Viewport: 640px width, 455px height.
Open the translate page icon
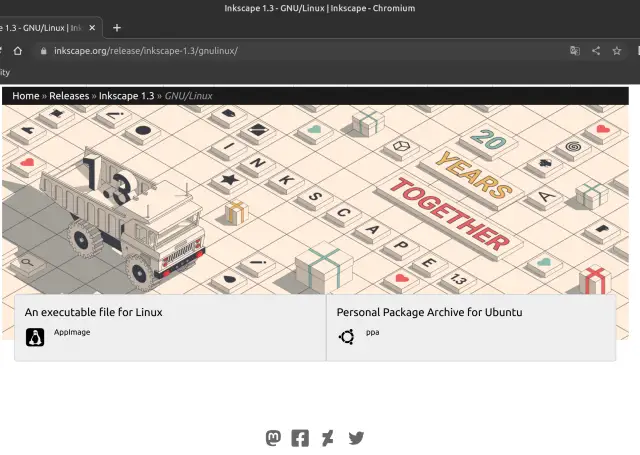click(575, 51)
